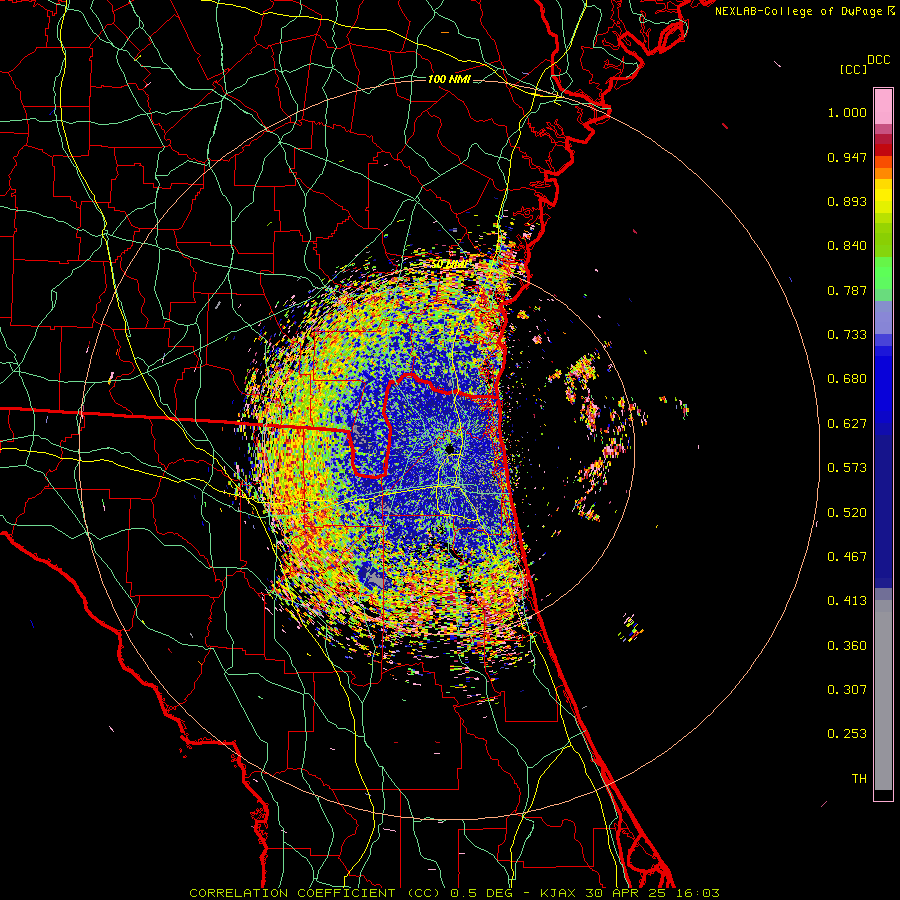Click the 0.467 scale value
This screenshot has width=900, height=900.
847,557
